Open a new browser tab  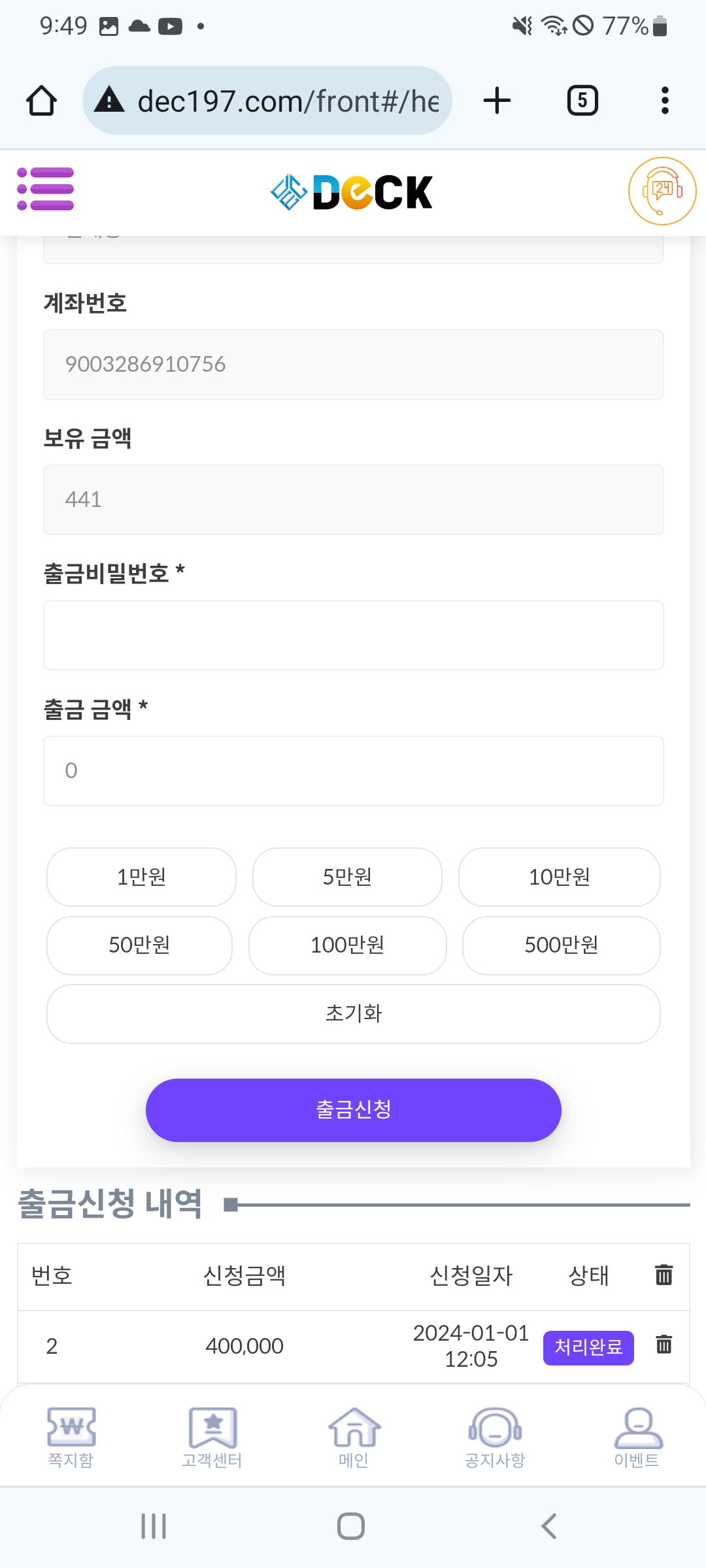(497, 101)
